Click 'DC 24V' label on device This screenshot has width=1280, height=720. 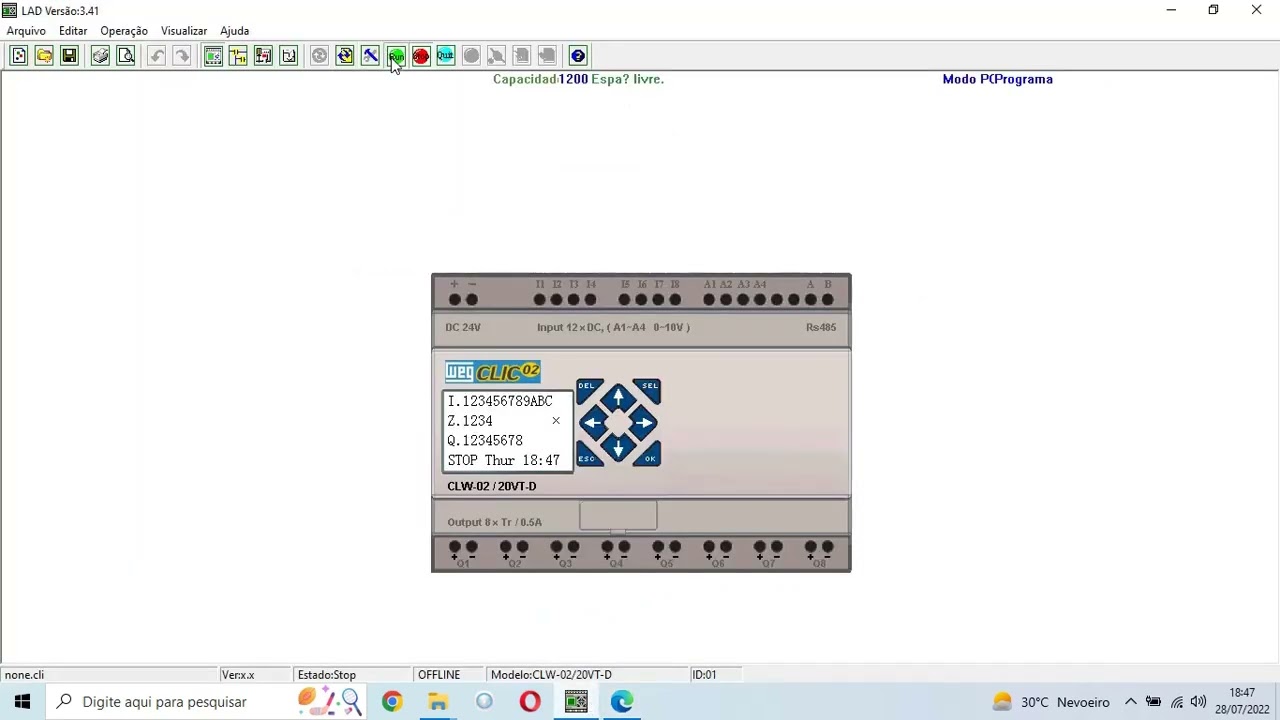coord(463,327)
